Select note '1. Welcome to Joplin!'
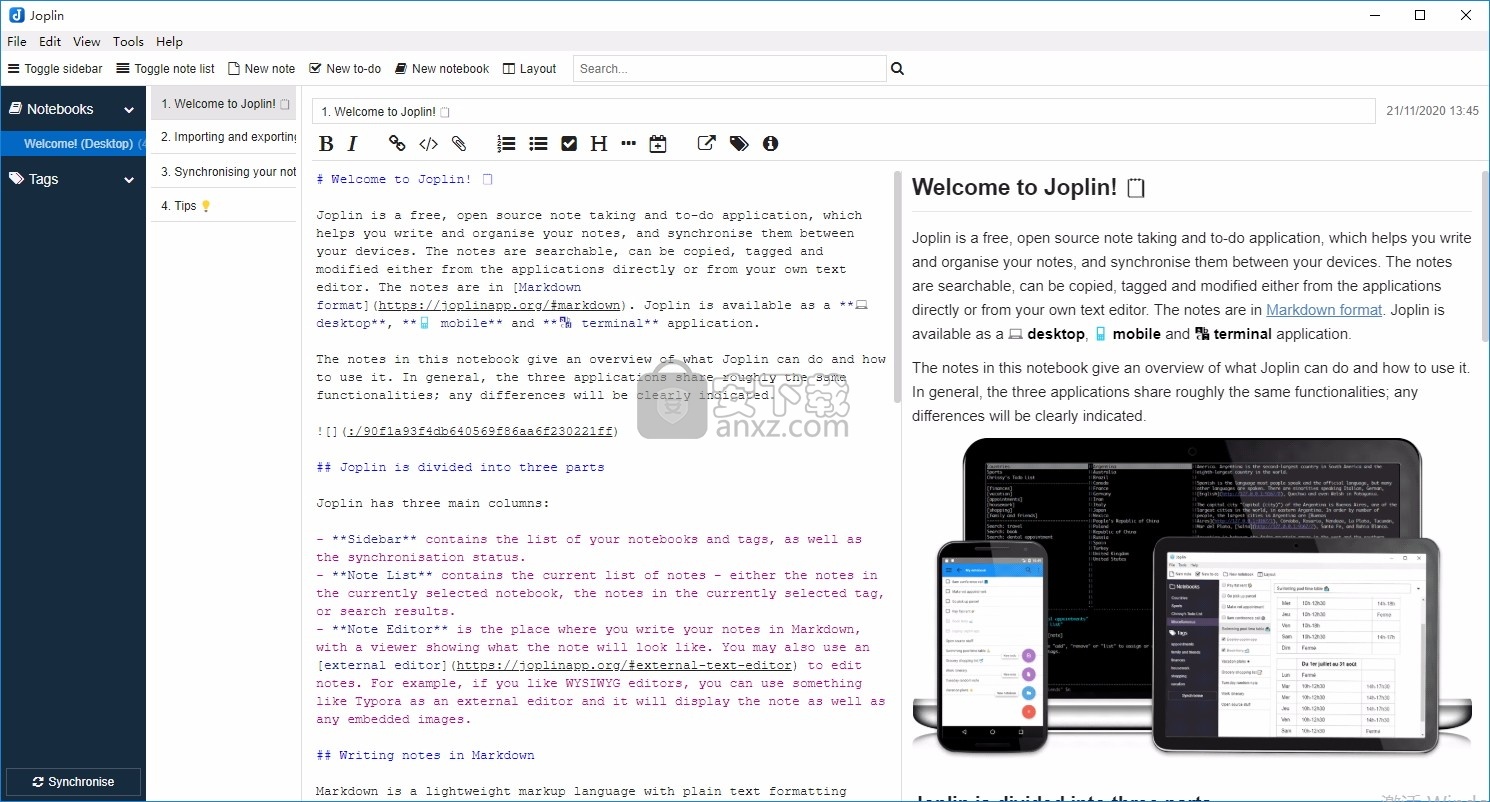 coord(224,104)
